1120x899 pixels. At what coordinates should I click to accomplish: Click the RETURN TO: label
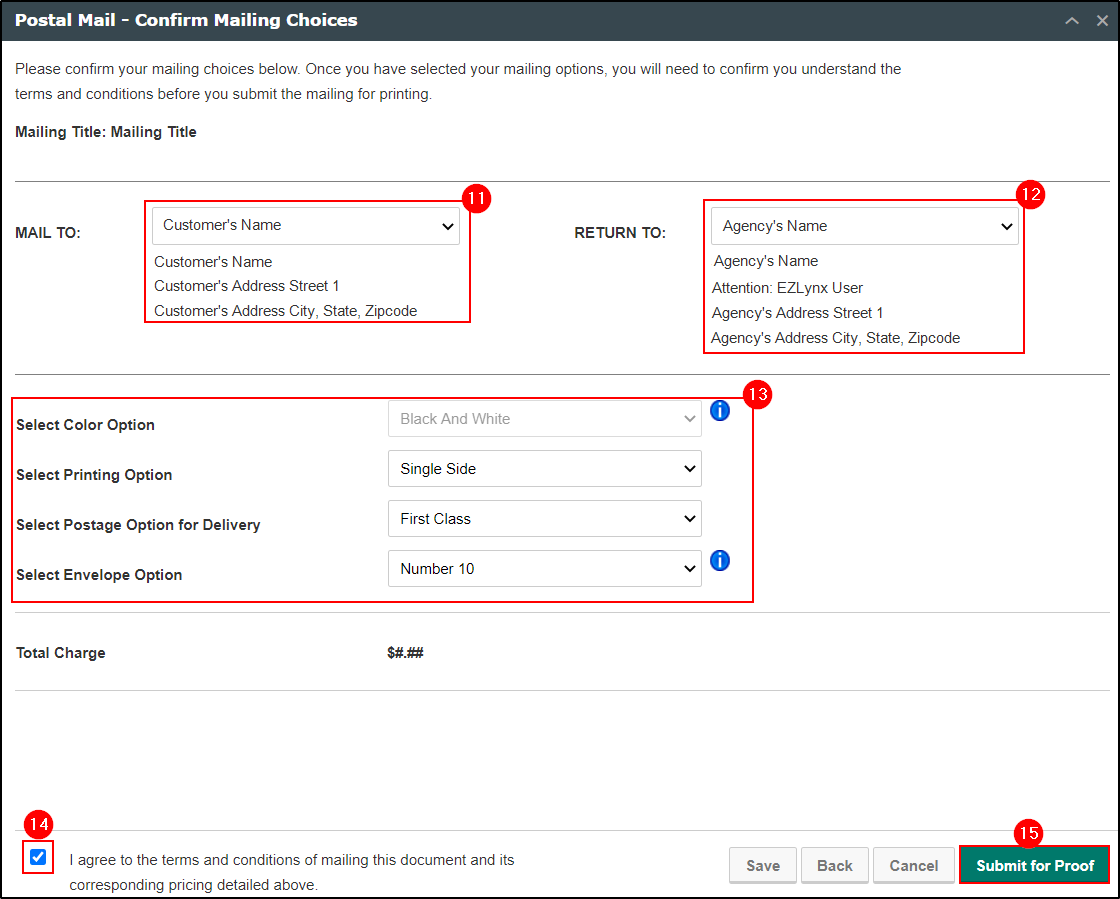pyautogui.click(x=620, y=233)
